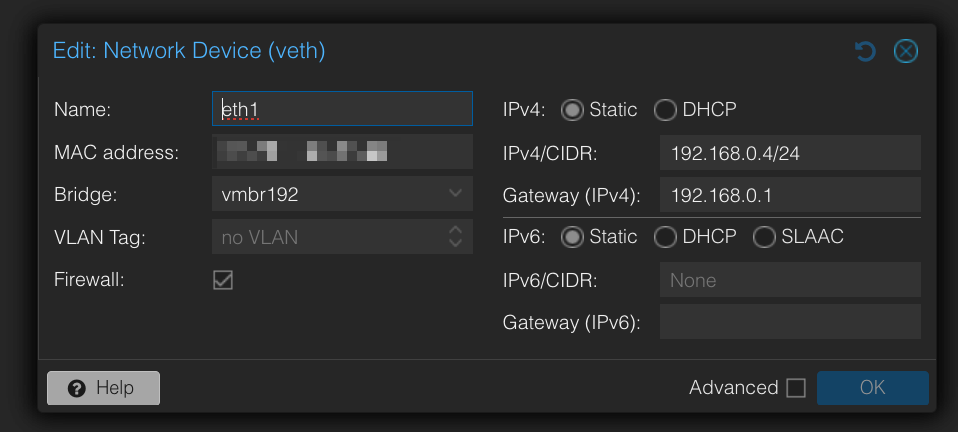
Task: Select IPv4 DHCP radio button
Action: 665,110
